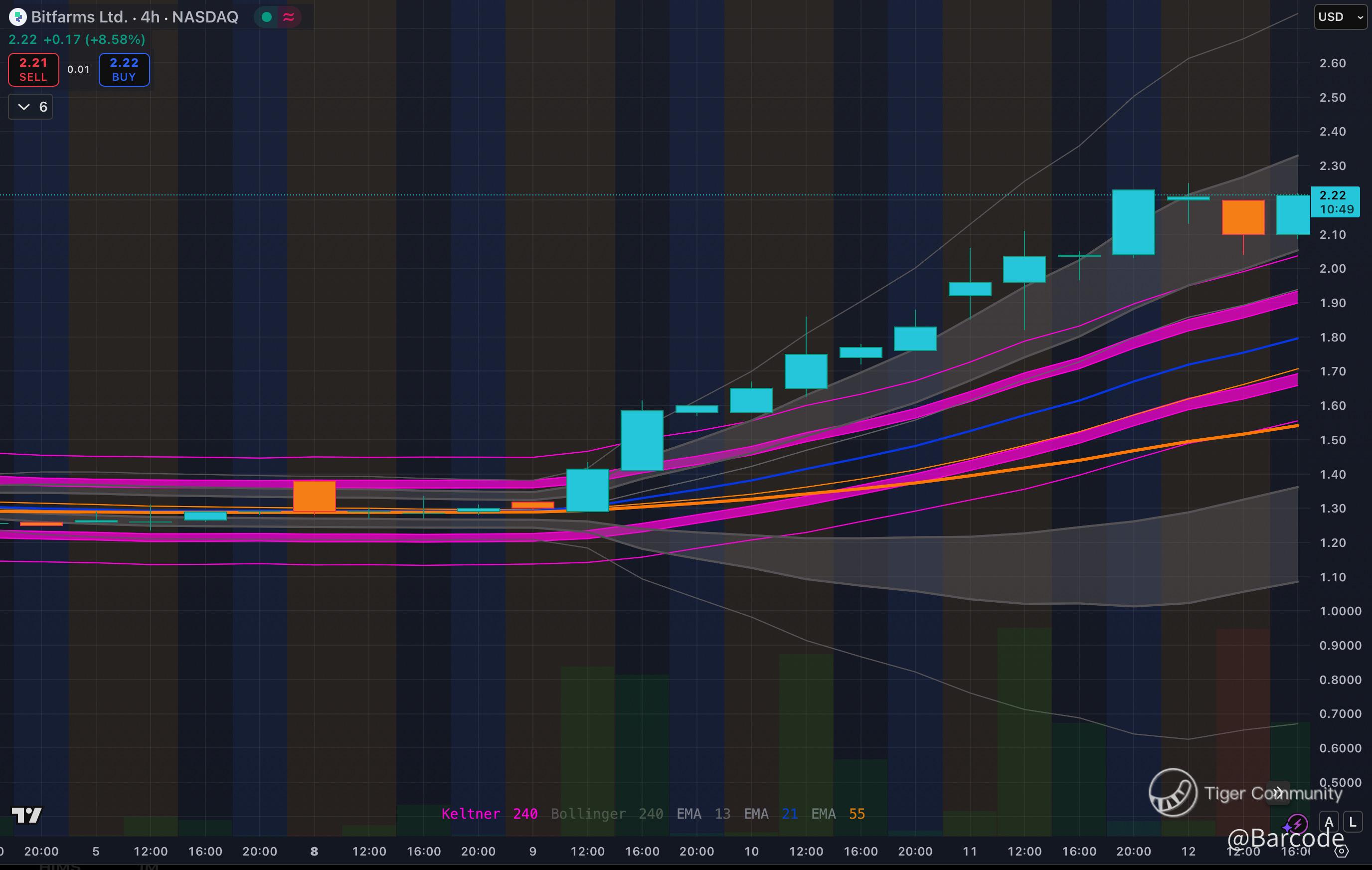This screenshot has width=1372, height=870.
Task: Open chart settings hexagon gear icon
Action: click(1342, 852)
